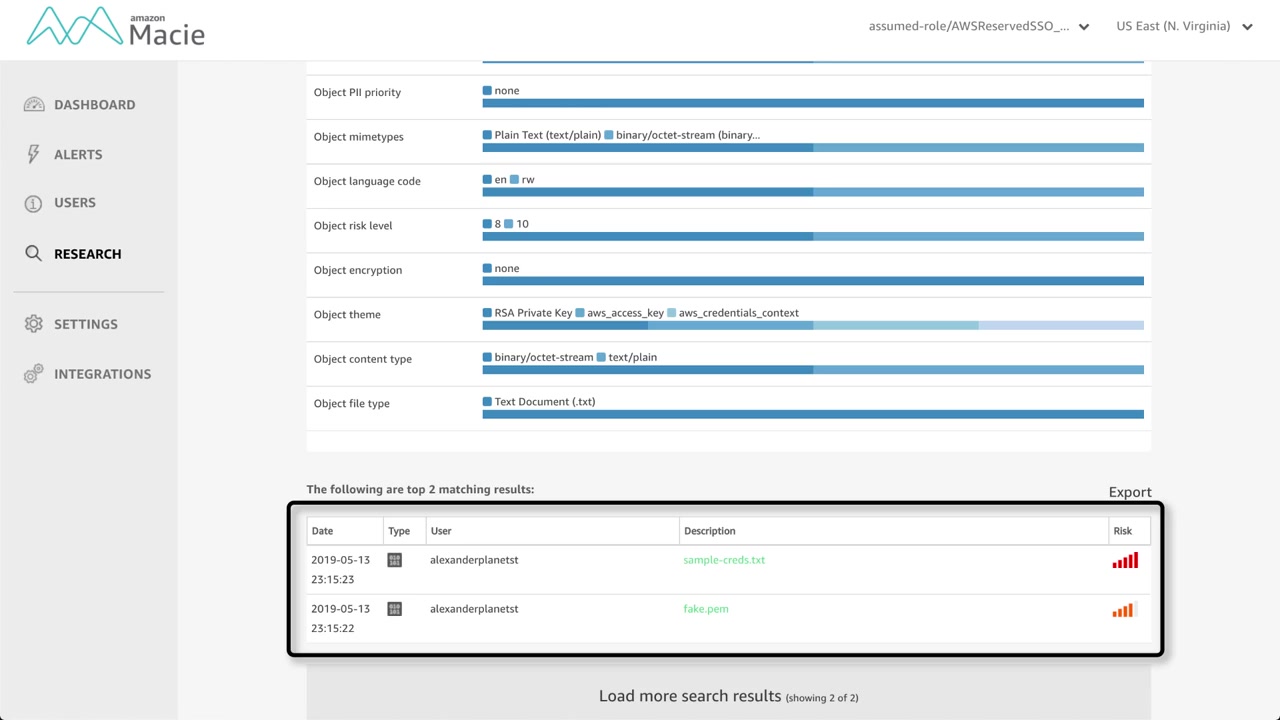Click the Integrations gears icon
This screenshot has width=1280, height=720.
[x=34, y=374]
